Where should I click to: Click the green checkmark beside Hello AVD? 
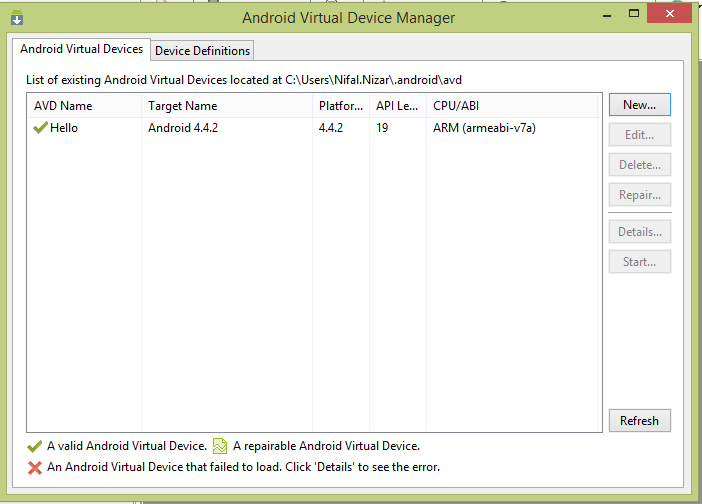40,128
